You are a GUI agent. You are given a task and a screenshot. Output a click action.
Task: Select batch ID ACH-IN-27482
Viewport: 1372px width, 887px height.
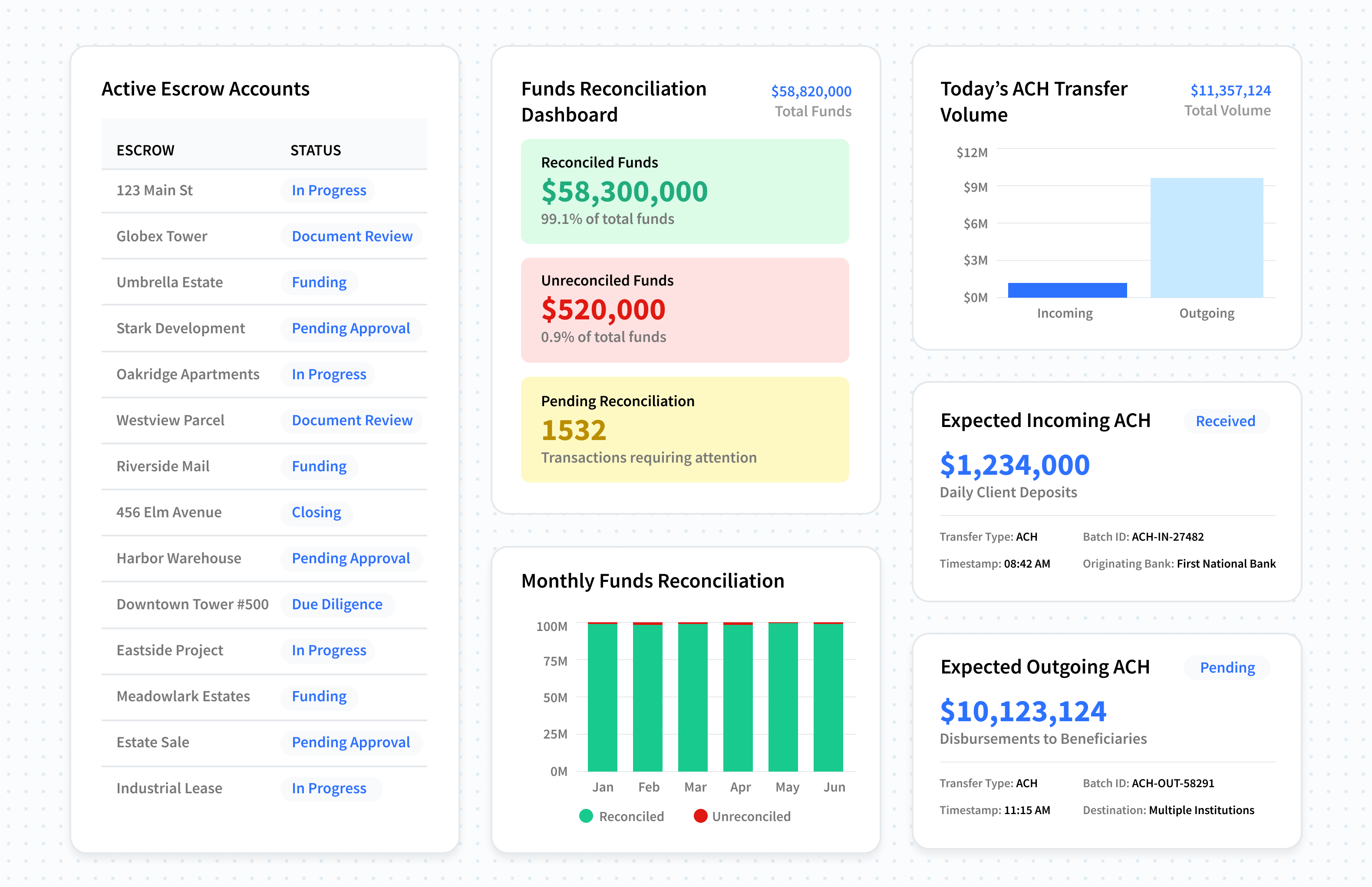(x=1168, y=537)
